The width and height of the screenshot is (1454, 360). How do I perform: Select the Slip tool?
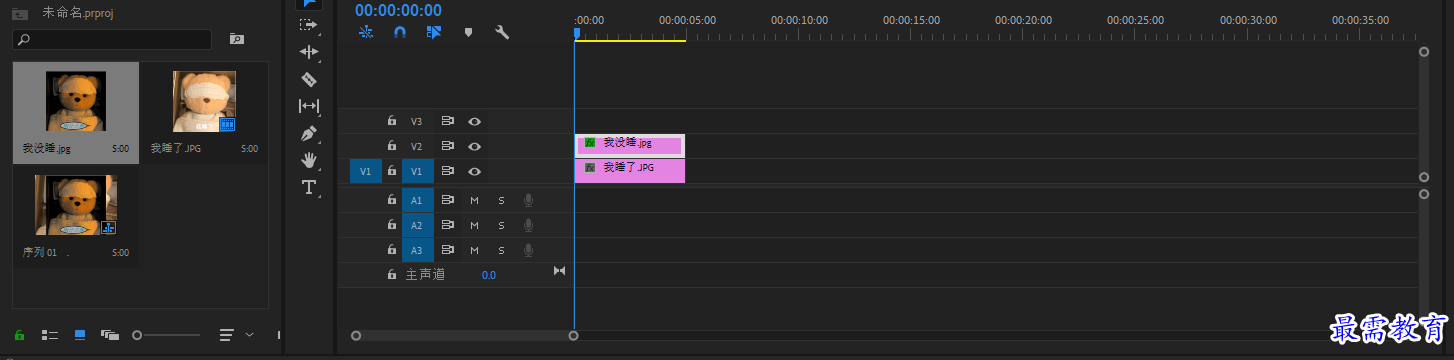coord(309,106)
